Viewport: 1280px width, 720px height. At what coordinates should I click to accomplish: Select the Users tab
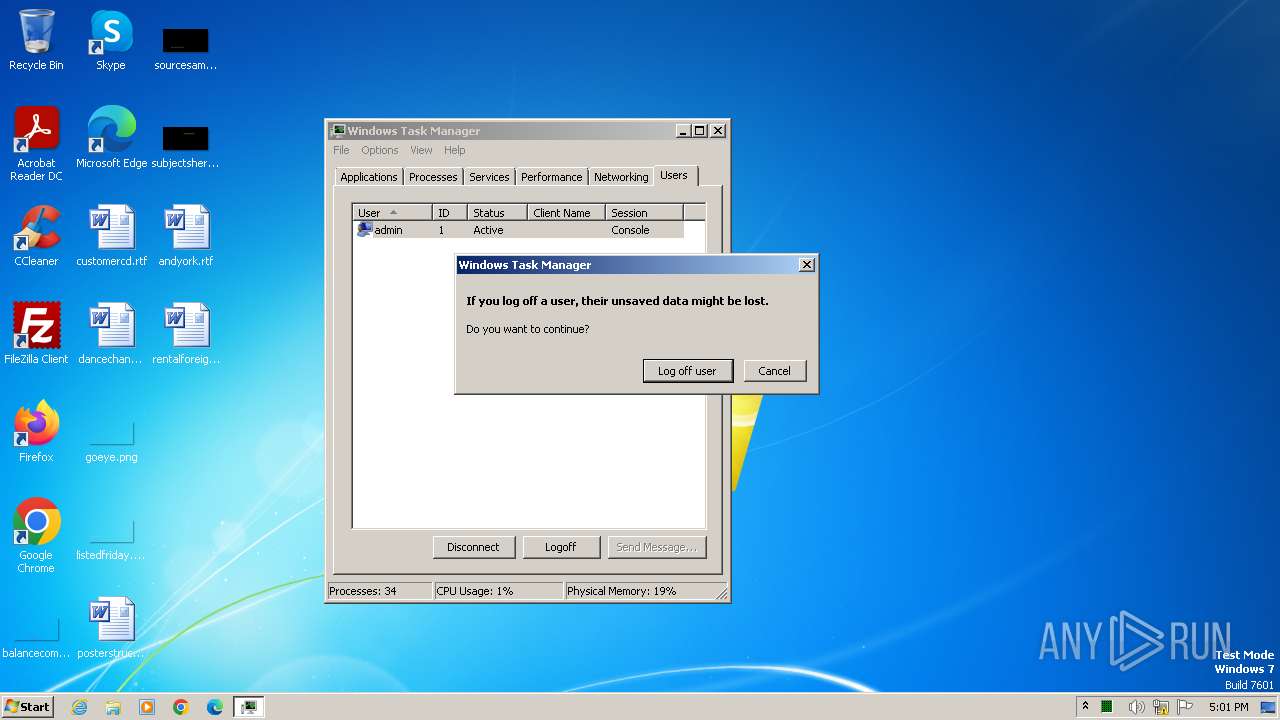pos(674,175)
